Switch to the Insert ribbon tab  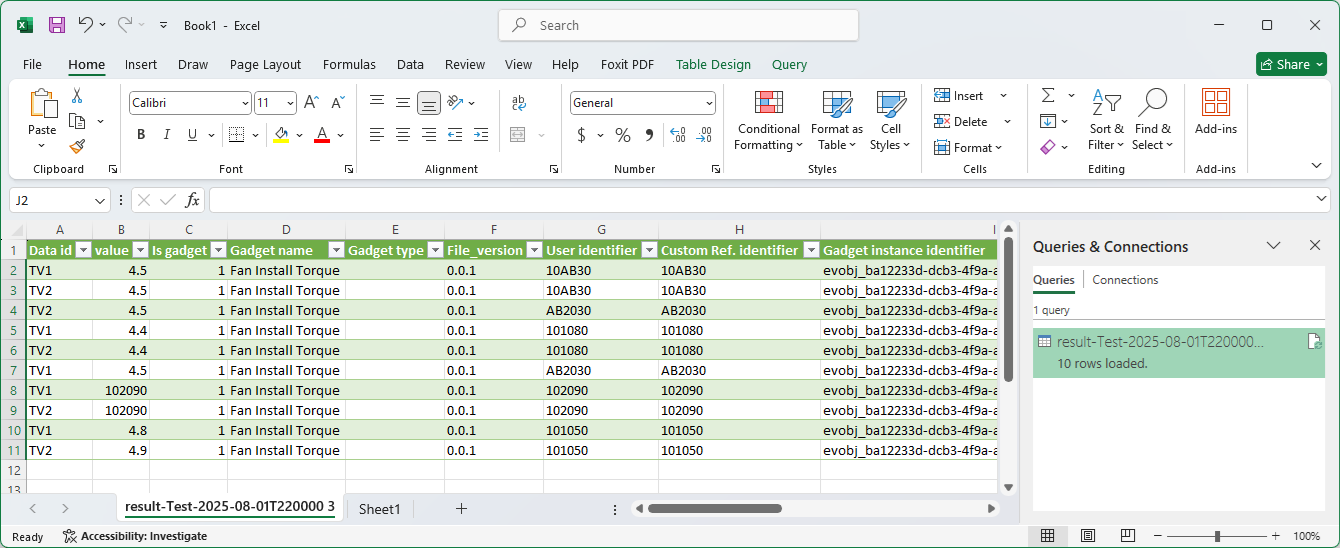pyautogui.click(x=141, y=64)
